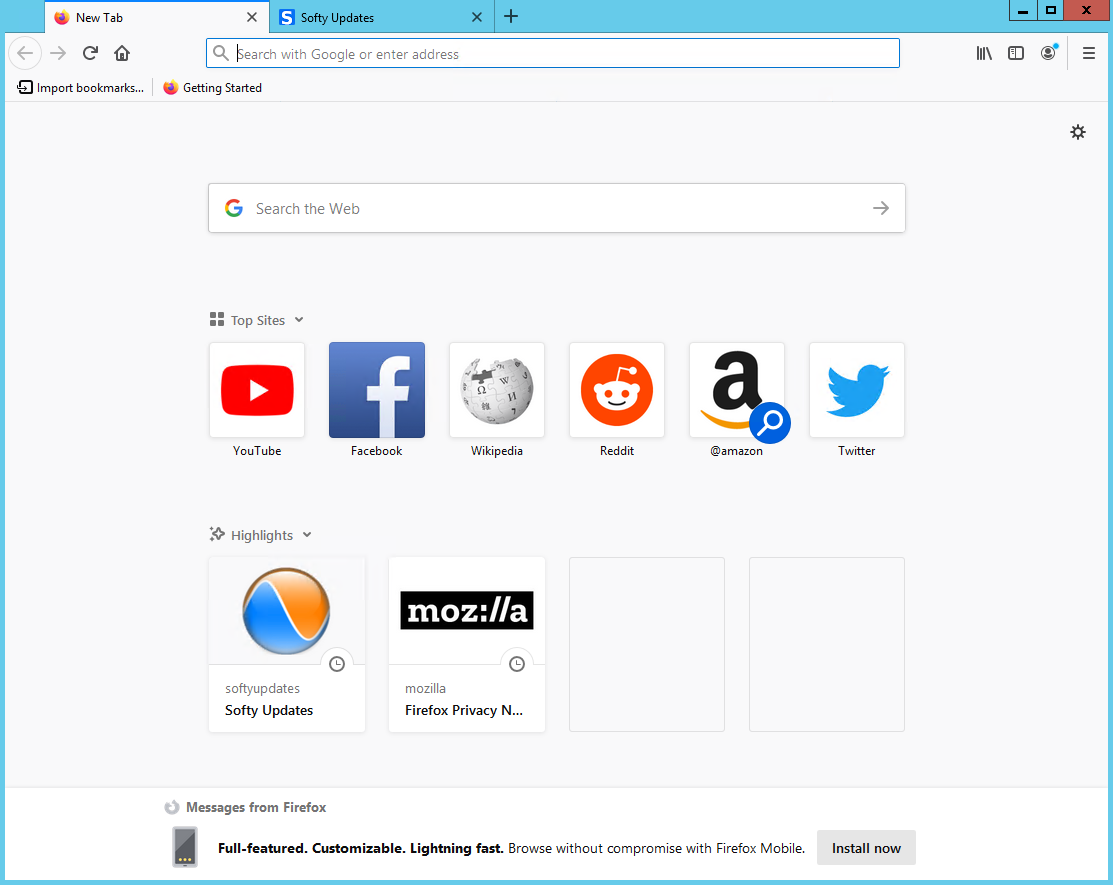Open a new tab with plus button
1113x885 pixels.
click(x=511, y=16)
